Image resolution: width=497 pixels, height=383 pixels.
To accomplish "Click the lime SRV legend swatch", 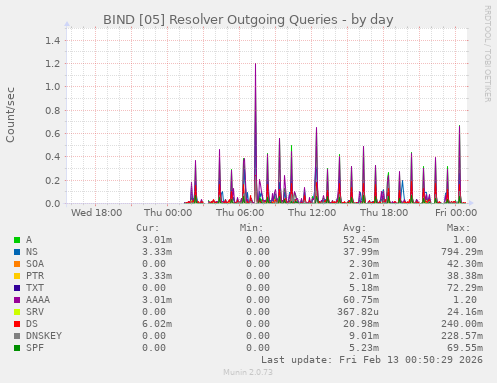I will tap(17, 312).
